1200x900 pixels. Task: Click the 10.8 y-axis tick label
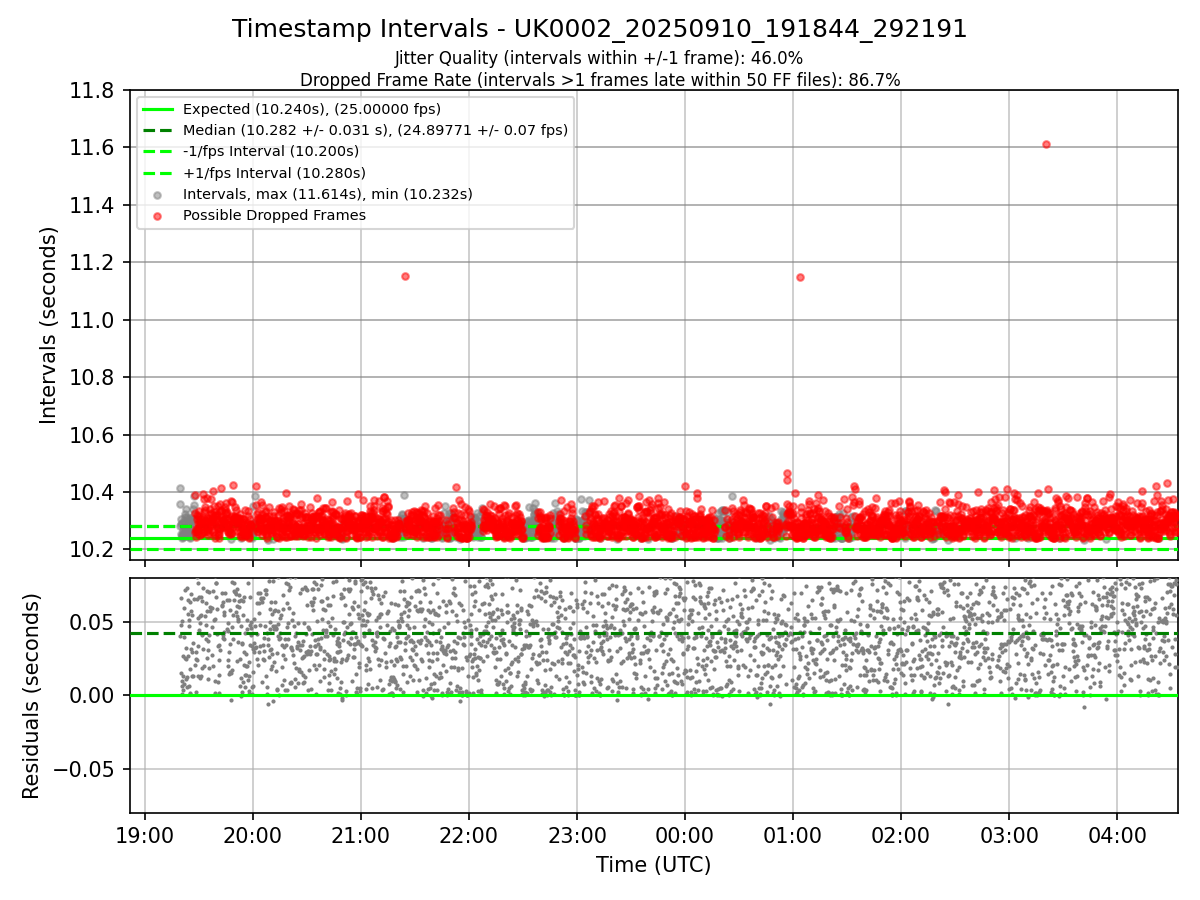pyautogui.click(x=94, y=378)
